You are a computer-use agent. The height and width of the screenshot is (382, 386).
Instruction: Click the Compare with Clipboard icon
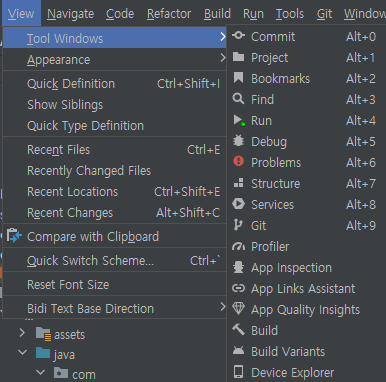pyautogui.click(x=14, y=236)
